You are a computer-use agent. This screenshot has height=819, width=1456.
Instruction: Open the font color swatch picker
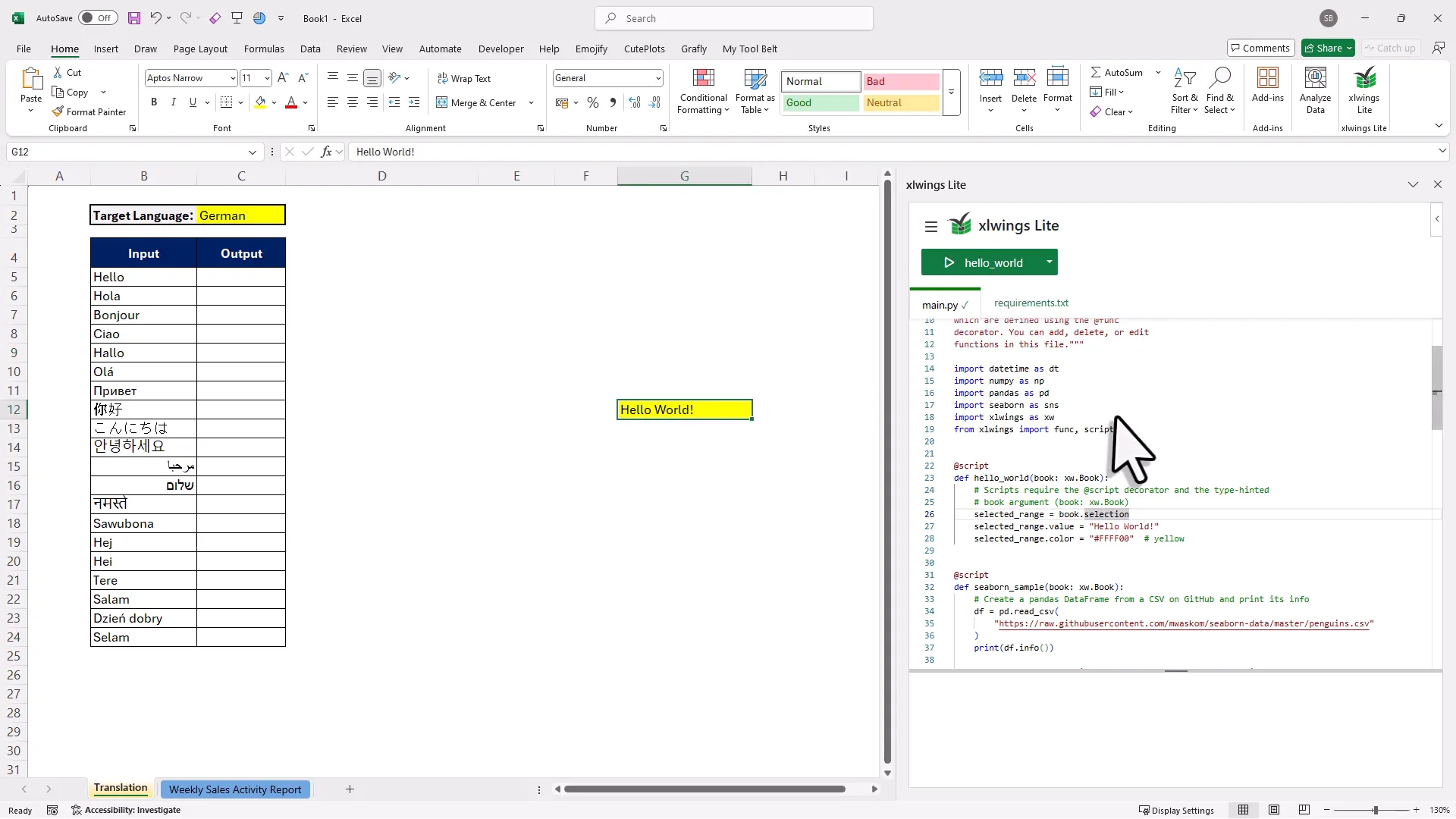(303, 102)
